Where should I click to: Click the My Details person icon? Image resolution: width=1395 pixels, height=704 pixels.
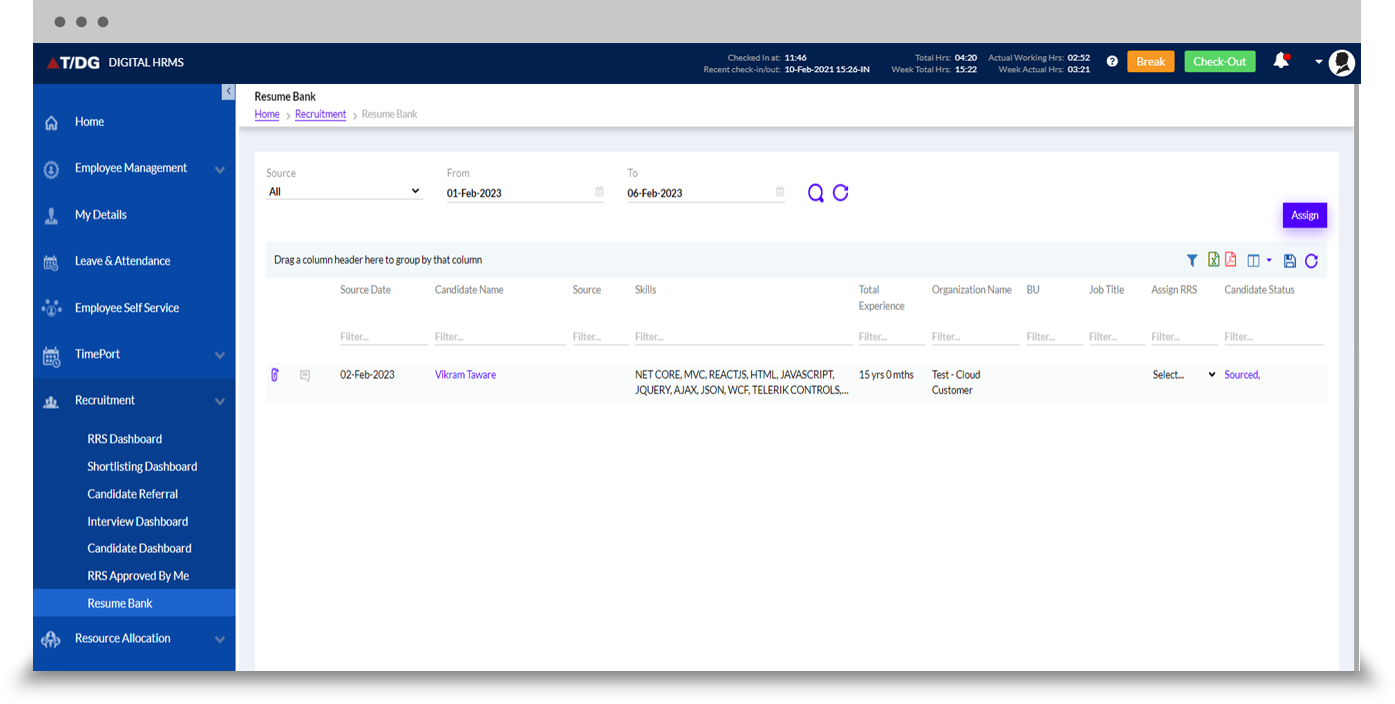[51, 216]
